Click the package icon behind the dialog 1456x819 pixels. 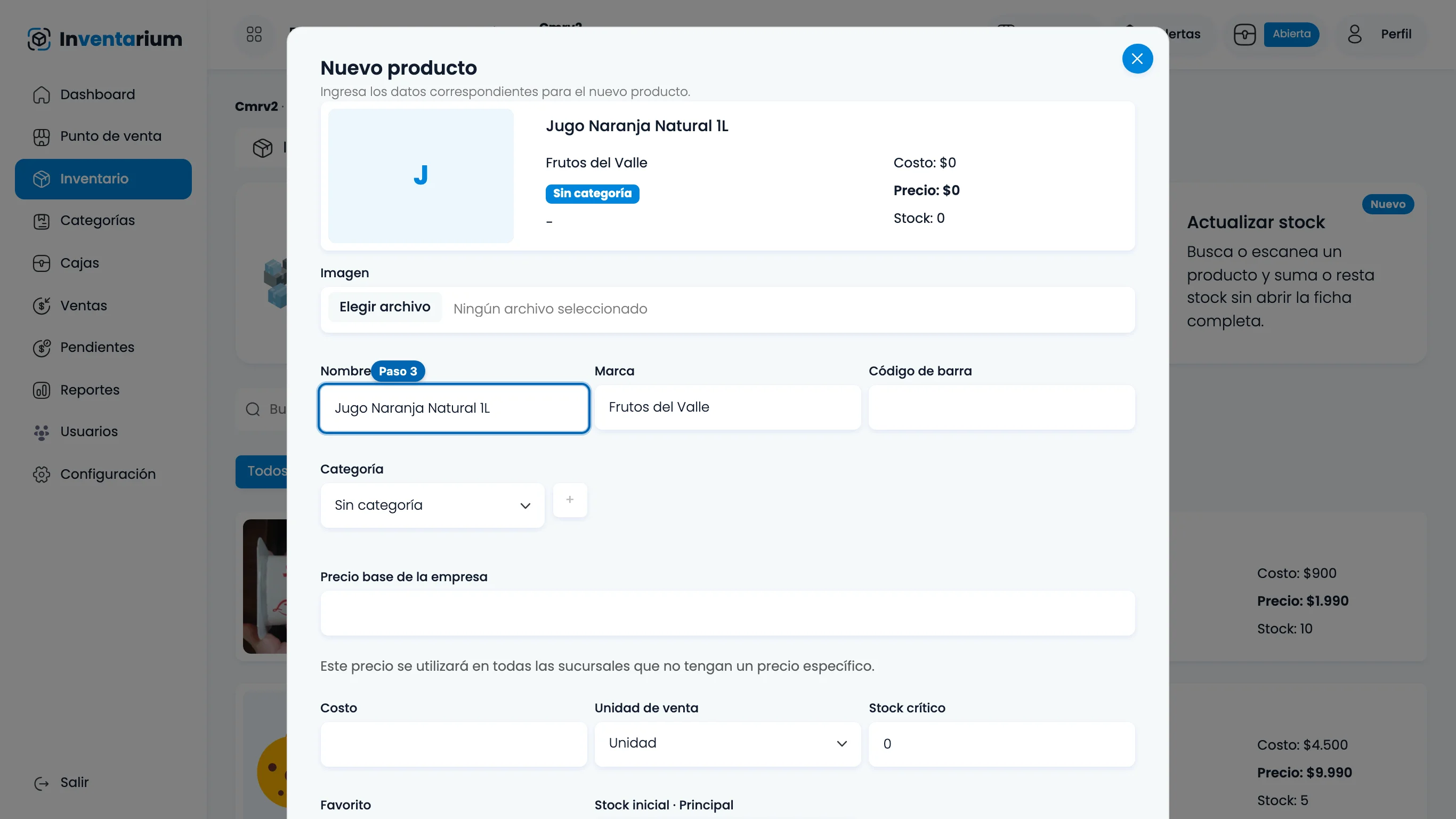pos(262,148)
